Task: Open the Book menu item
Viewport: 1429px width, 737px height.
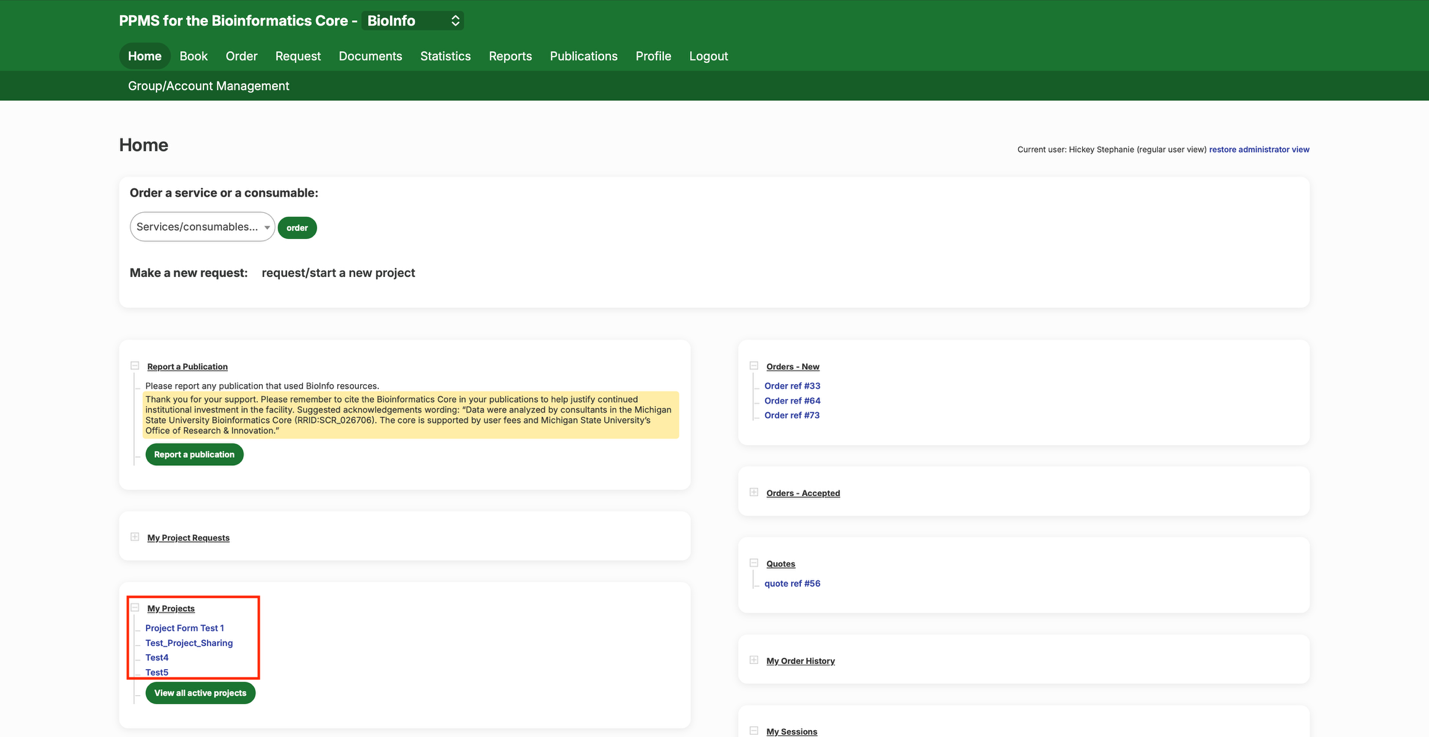Action: click(x=194, y=56)
